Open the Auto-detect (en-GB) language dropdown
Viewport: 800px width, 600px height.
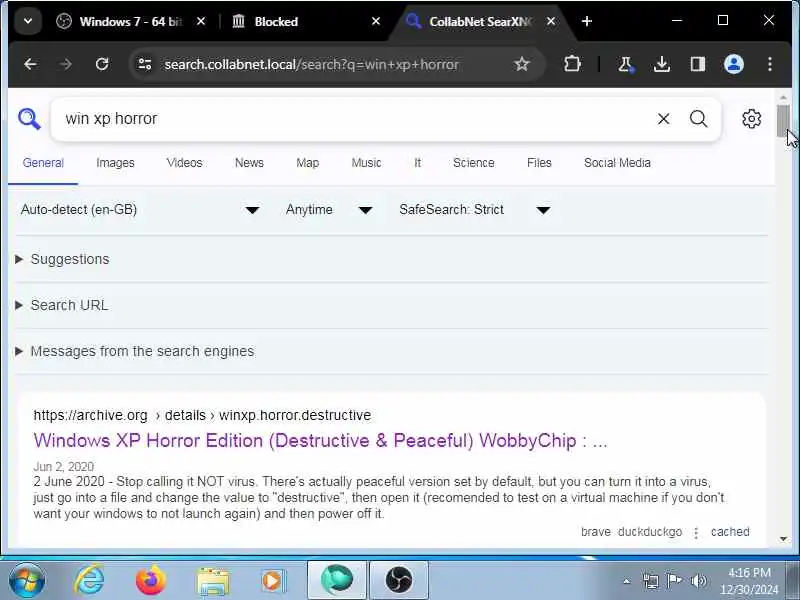click(140, 210)
